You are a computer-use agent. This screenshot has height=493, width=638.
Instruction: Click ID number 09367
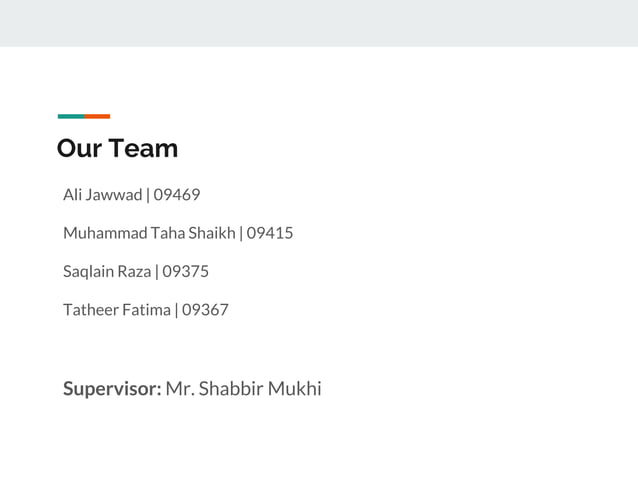[x=205, y=310]
